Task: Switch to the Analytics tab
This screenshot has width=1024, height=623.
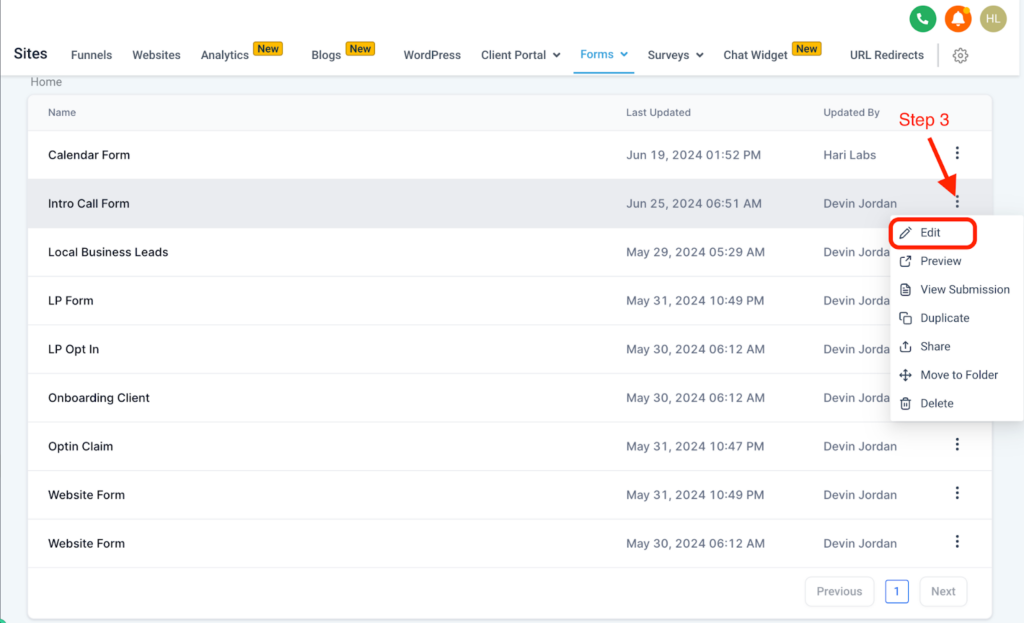Action: coord(225,55)
